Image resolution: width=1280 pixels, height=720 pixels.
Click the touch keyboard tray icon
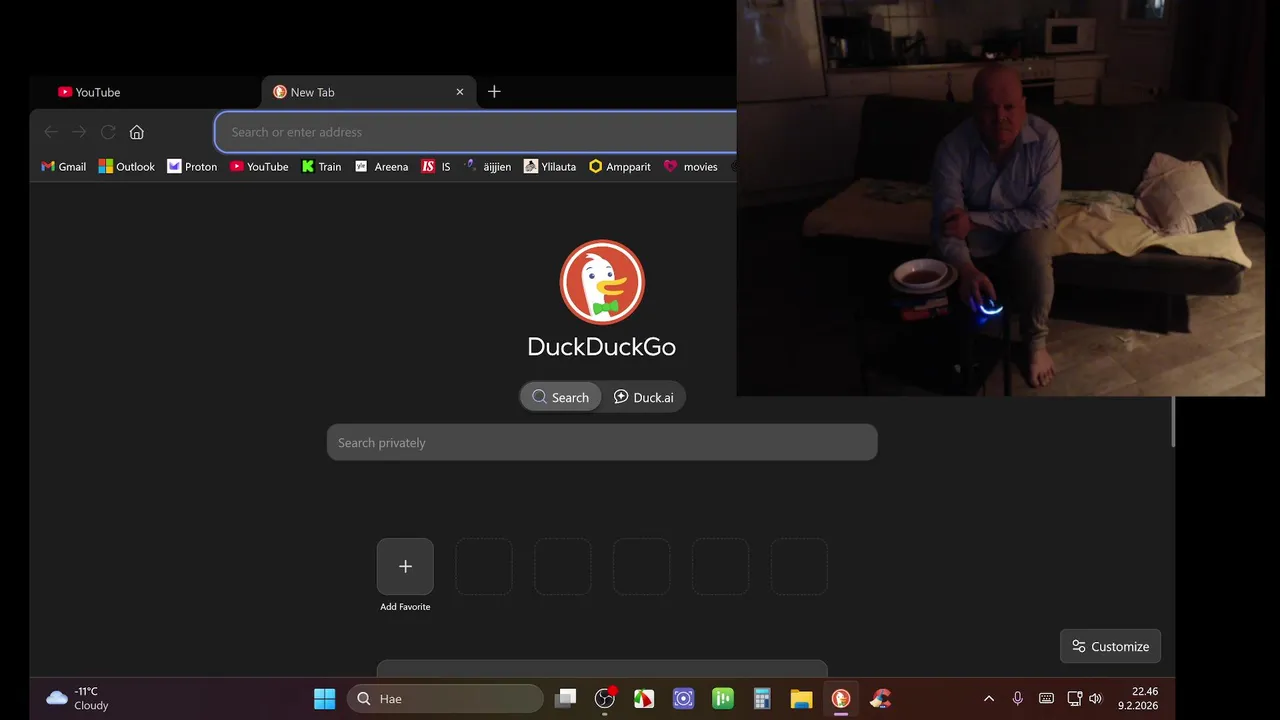(1046, 699)
